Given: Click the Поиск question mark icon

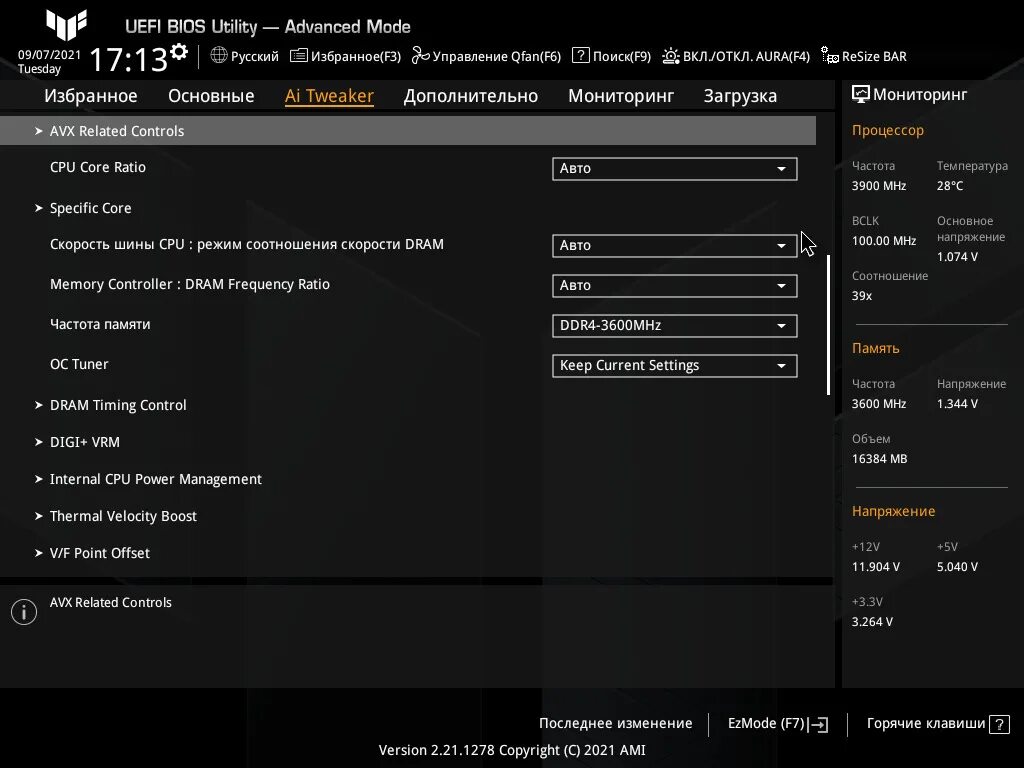Looking at the screenshot, I should pyautogui.click(x=581, y=56).
